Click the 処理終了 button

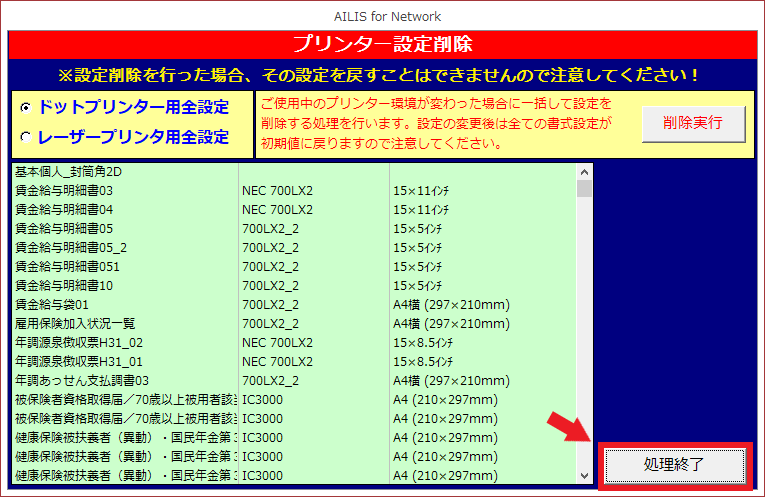pos(673,465)
